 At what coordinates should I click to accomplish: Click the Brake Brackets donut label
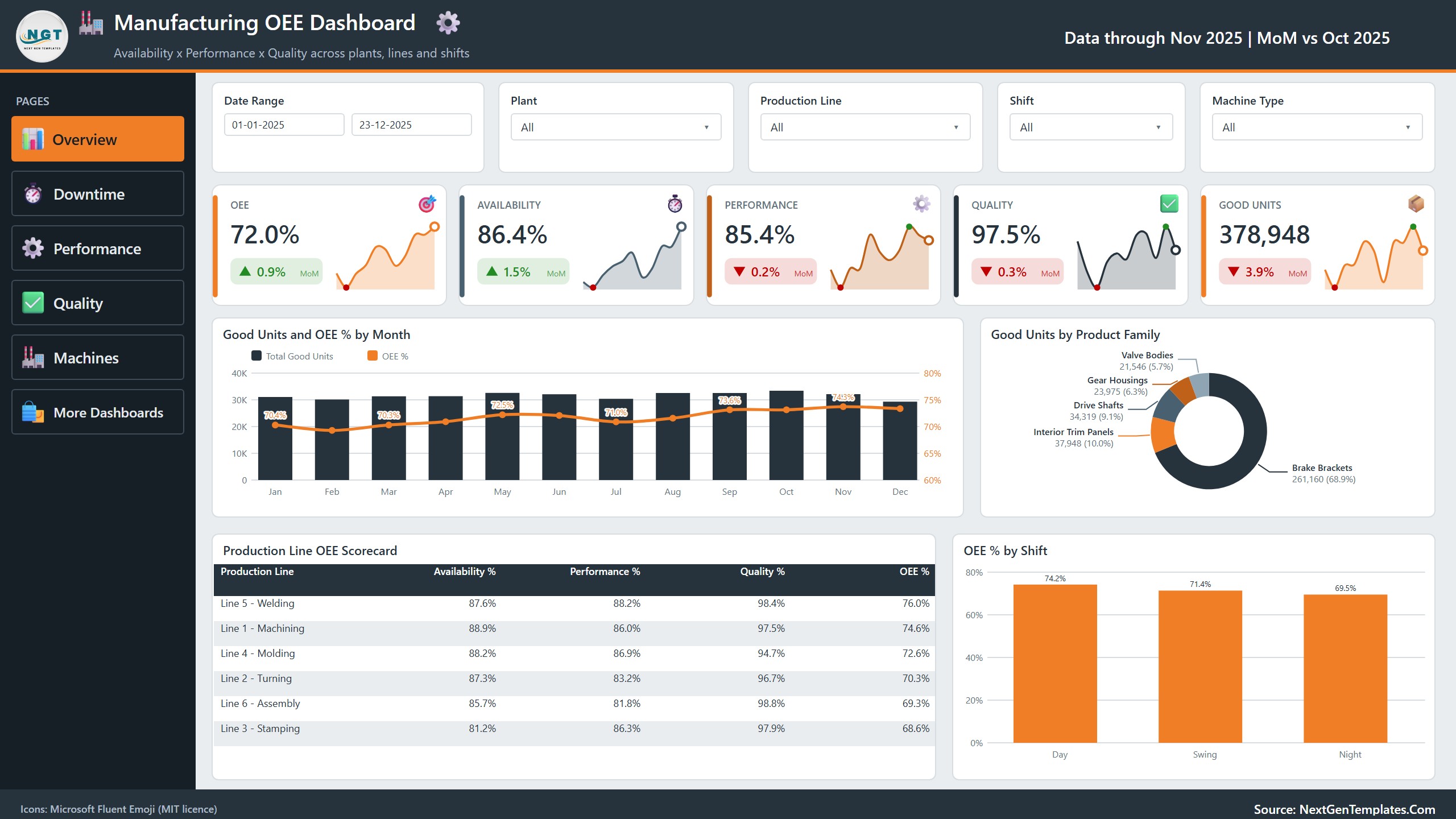1323,473
